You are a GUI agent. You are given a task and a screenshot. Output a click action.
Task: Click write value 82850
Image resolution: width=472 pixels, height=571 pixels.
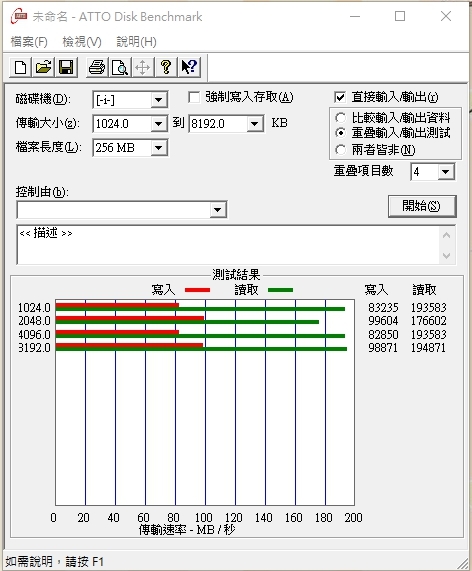coord(383,335)
